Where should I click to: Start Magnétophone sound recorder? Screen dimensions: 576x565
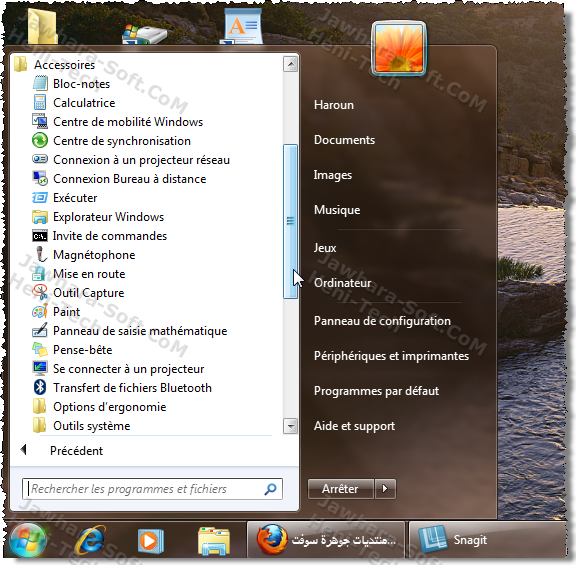[94, 255]
